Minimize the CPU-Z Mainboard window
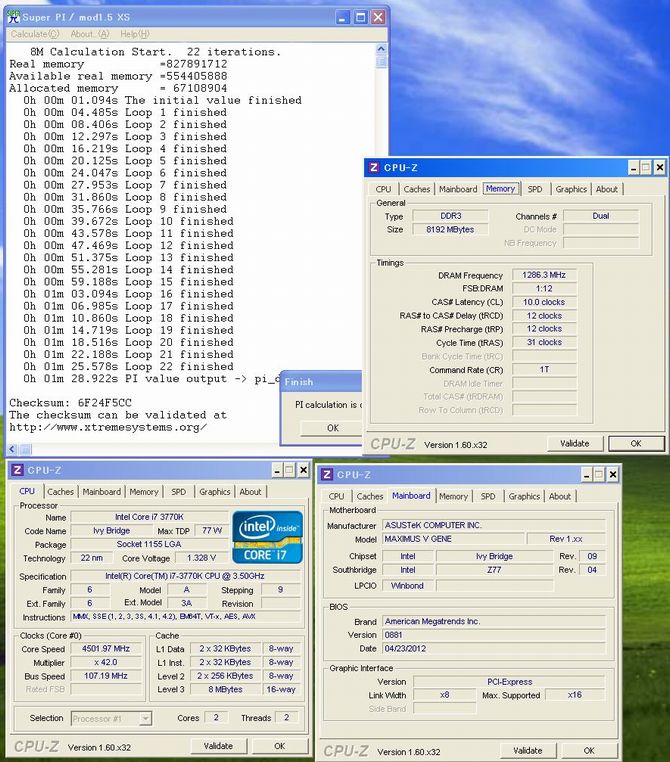The width and height of the screenshot is (670, 762). [586, 475]
